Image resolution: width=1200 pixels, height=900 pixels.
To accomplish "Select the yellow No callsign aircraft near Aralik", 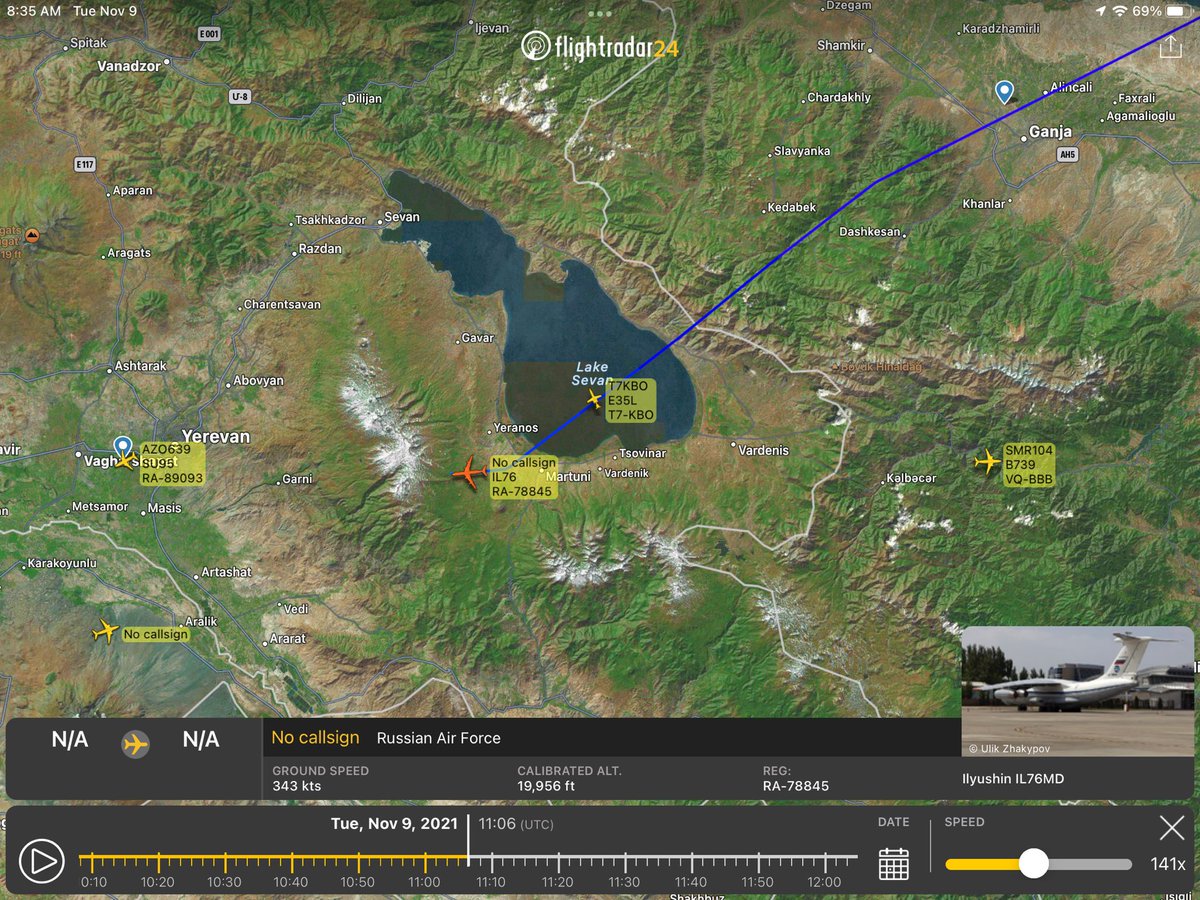I will pos(105,631).
